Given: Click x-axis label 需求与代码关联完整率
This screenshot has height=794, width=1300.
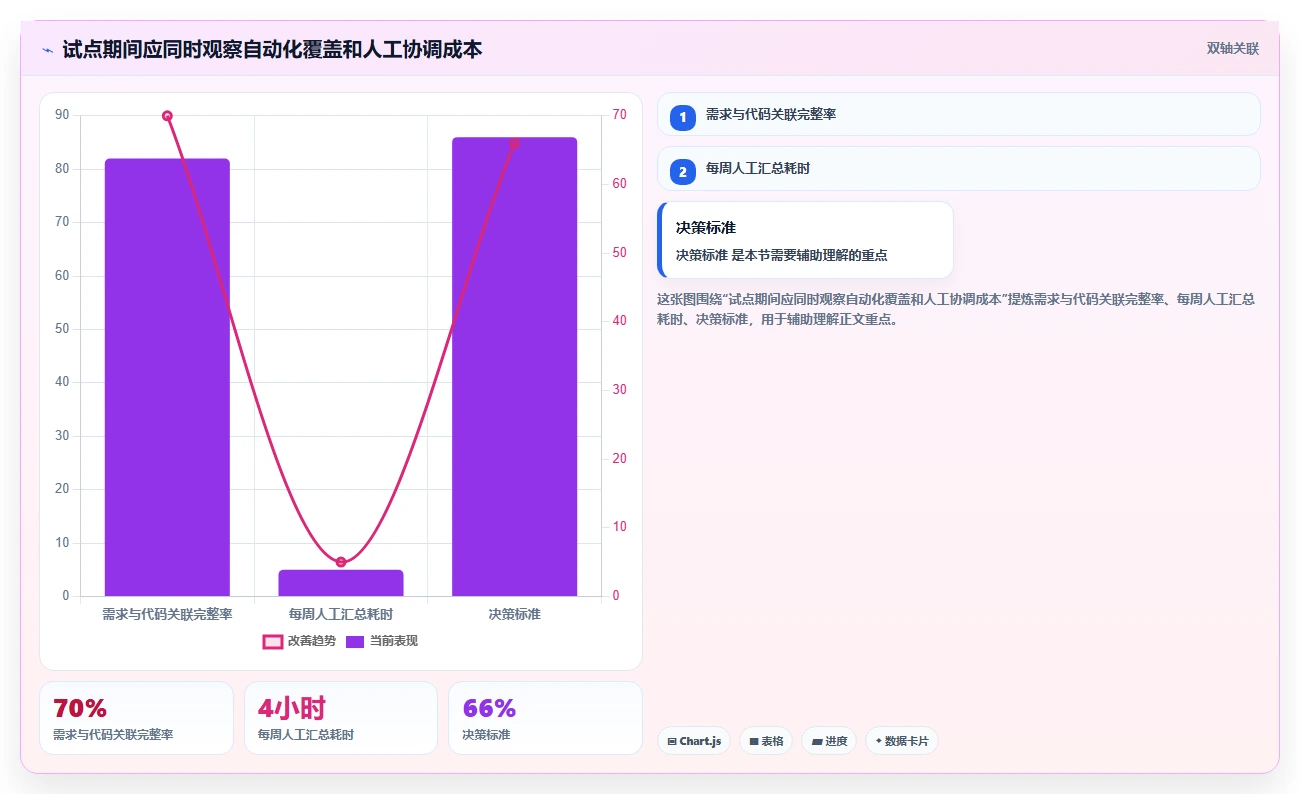Looking at the screenshot, I should (167, 614).
